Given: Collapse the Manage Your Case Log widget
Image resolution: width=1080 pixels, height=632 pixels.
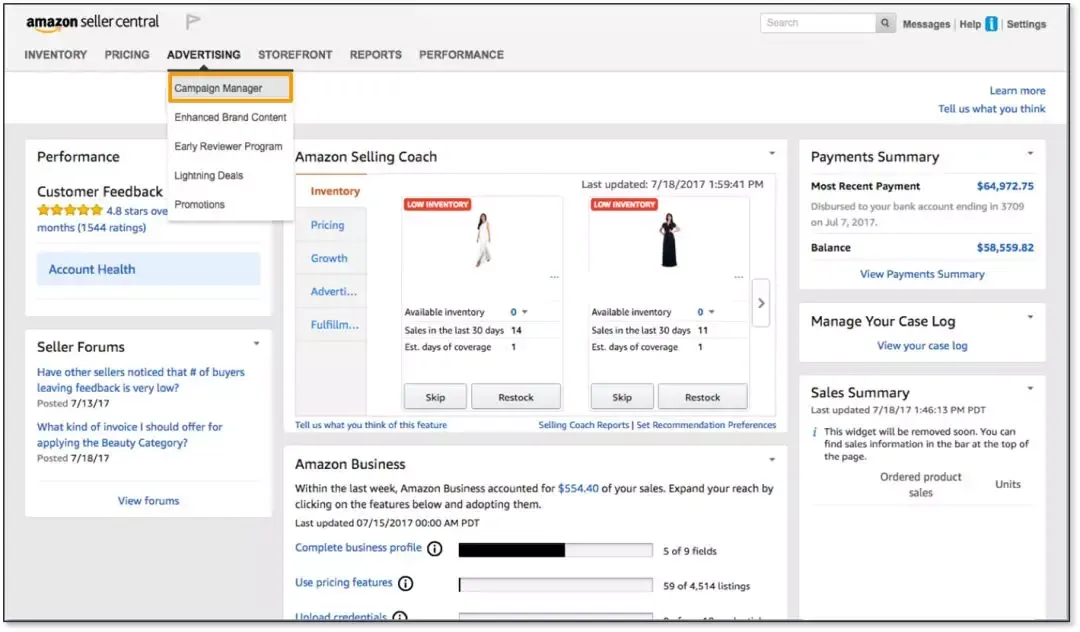Looking at the screenshot, I should click(1030, 317).
